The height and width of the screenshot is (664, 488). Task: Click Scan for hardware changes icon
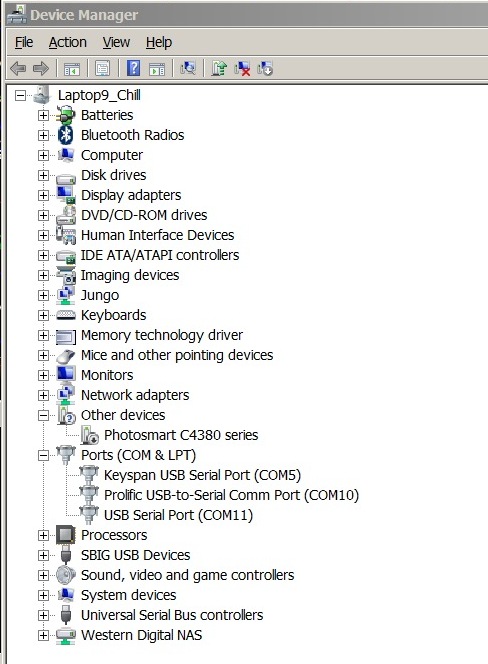[188, 68]
